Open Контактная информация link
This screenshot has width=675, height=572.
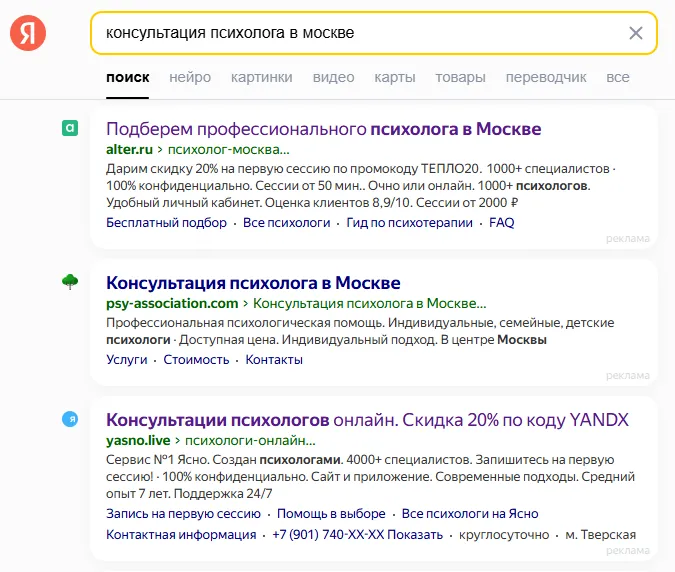point(181,535)
